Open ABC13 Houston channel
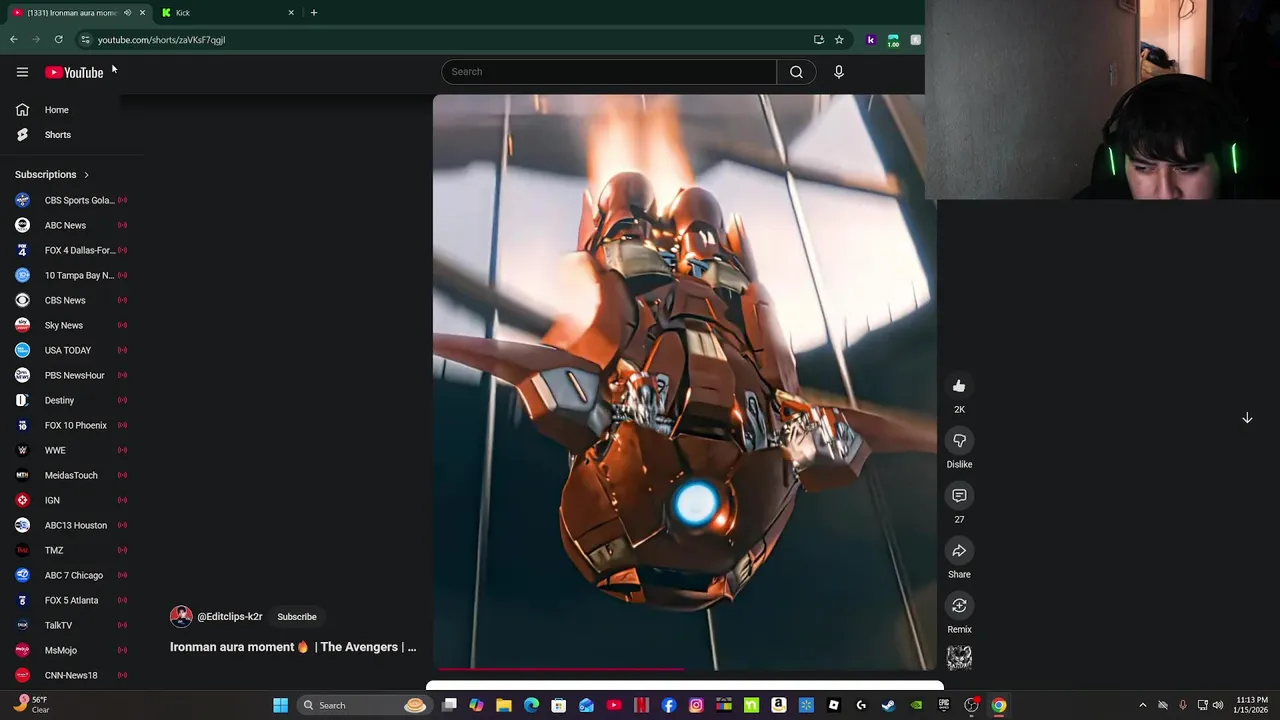 [x=72, y=525]
